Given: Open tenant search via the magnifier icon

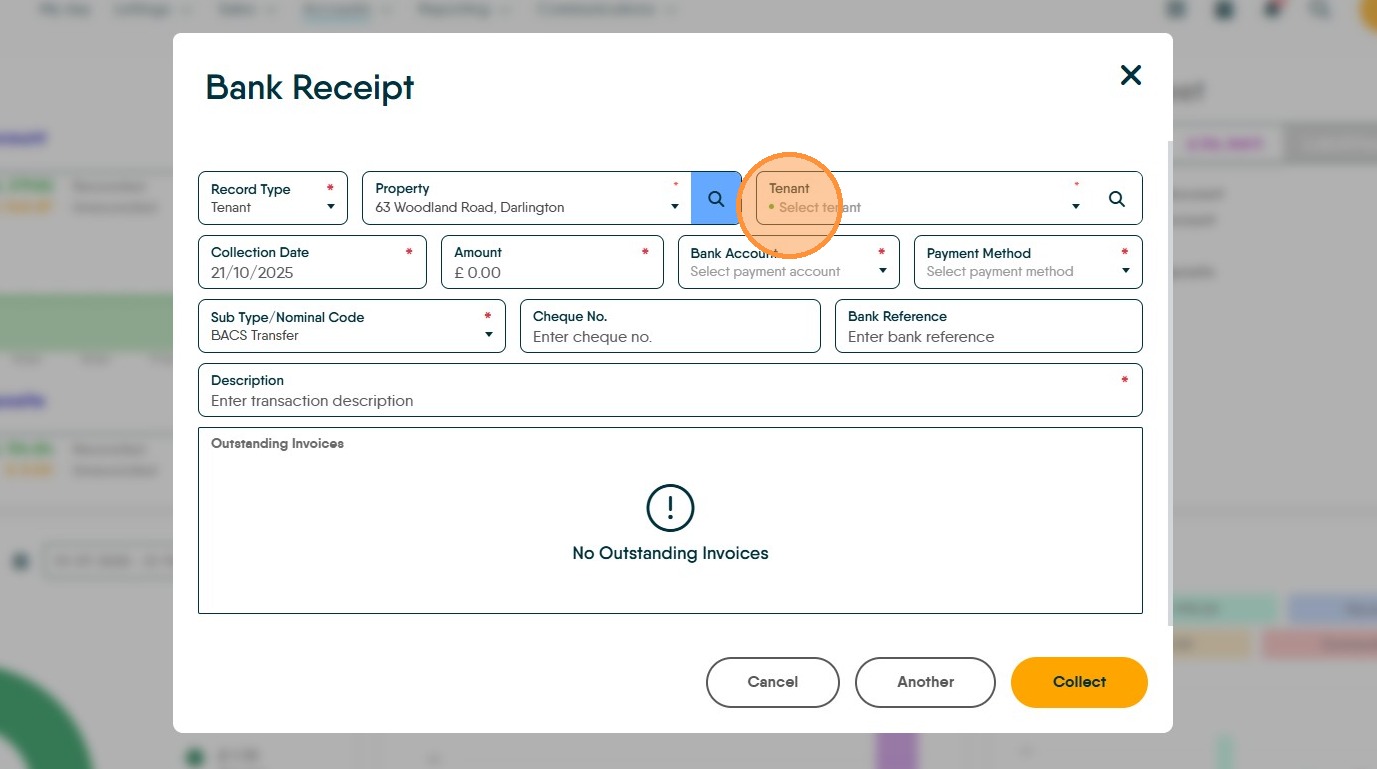Looking at the screenshot, I should tap(1117, 198).
